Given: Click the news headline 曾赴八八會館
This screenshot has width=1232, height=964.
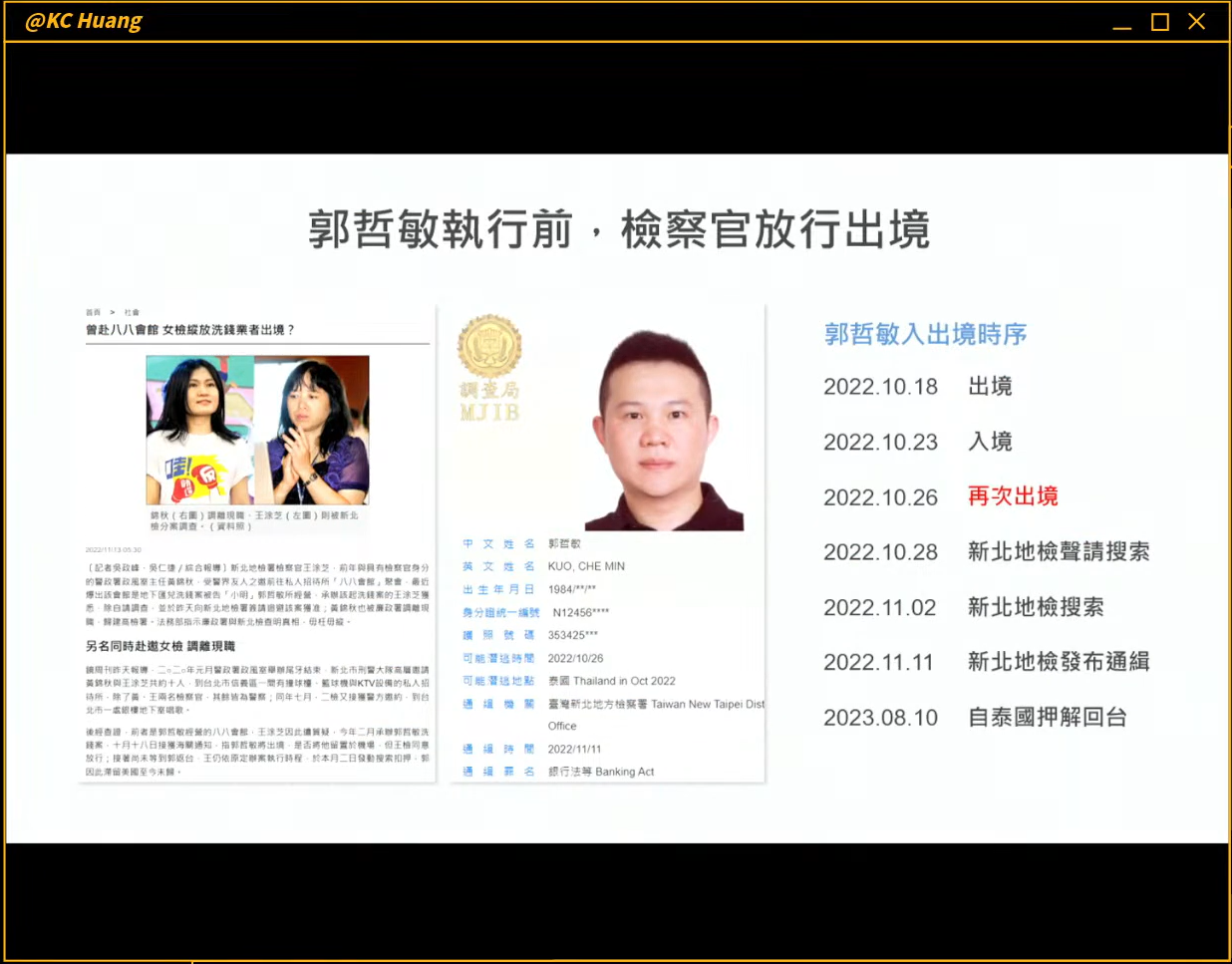Looking at the screenshot, I should 190,330.
